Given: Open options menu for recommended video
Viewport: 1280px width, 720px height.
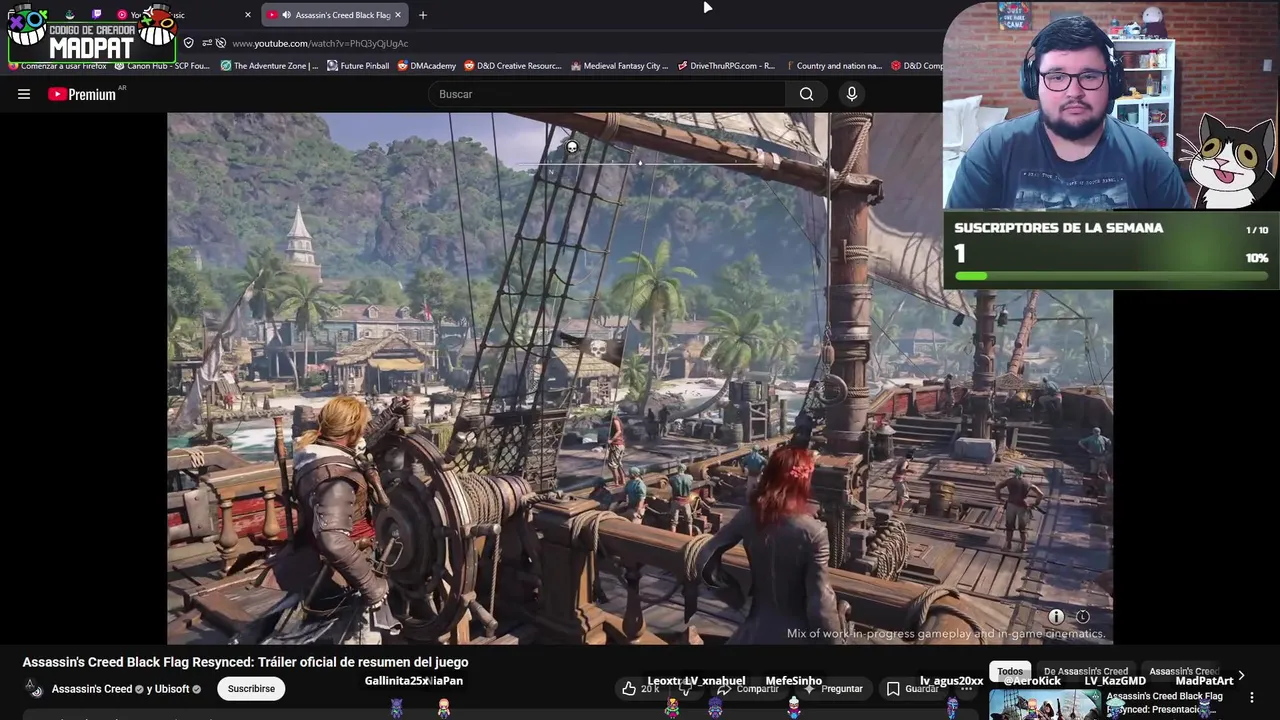Looking at the screenshot, I should [1252, 697].
